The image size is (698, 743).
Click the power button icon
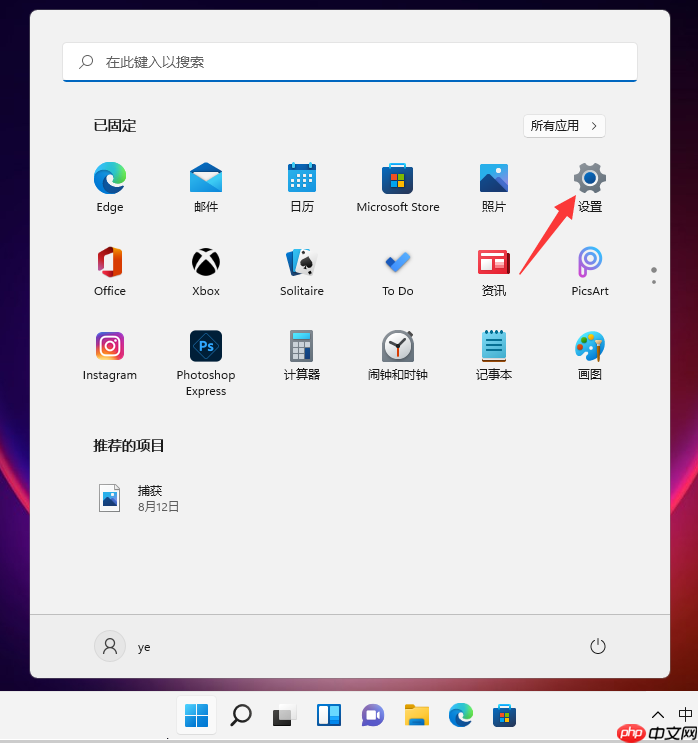point(598,646)
